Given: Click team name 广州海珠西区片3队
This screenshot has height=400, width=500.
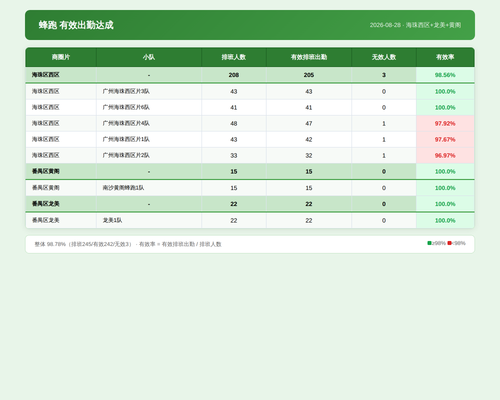Looking at the screenshot, I should coord(126,91).
